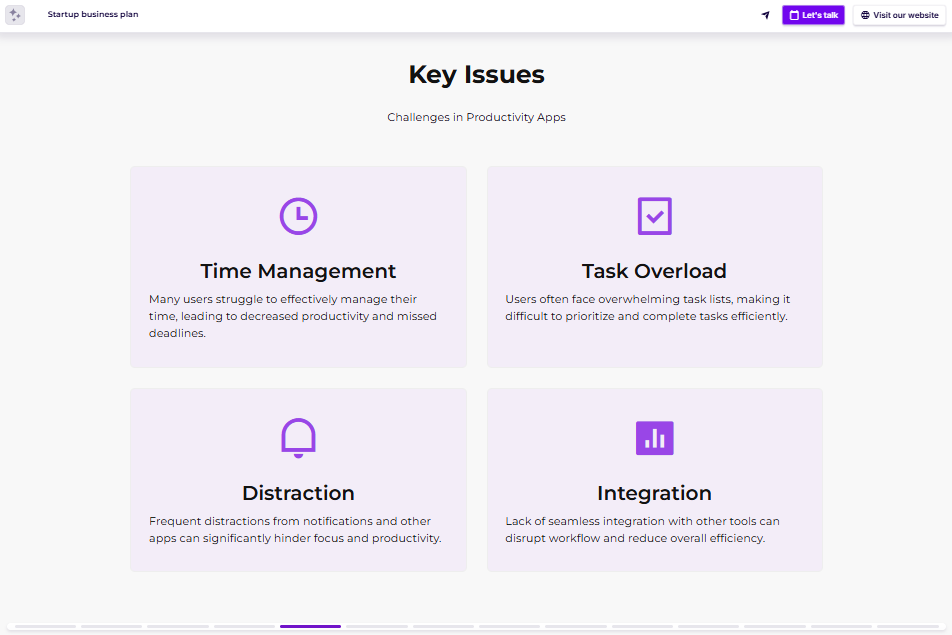Click the highlighted purple progress segment
952x635 pixels.
[310, 626]
